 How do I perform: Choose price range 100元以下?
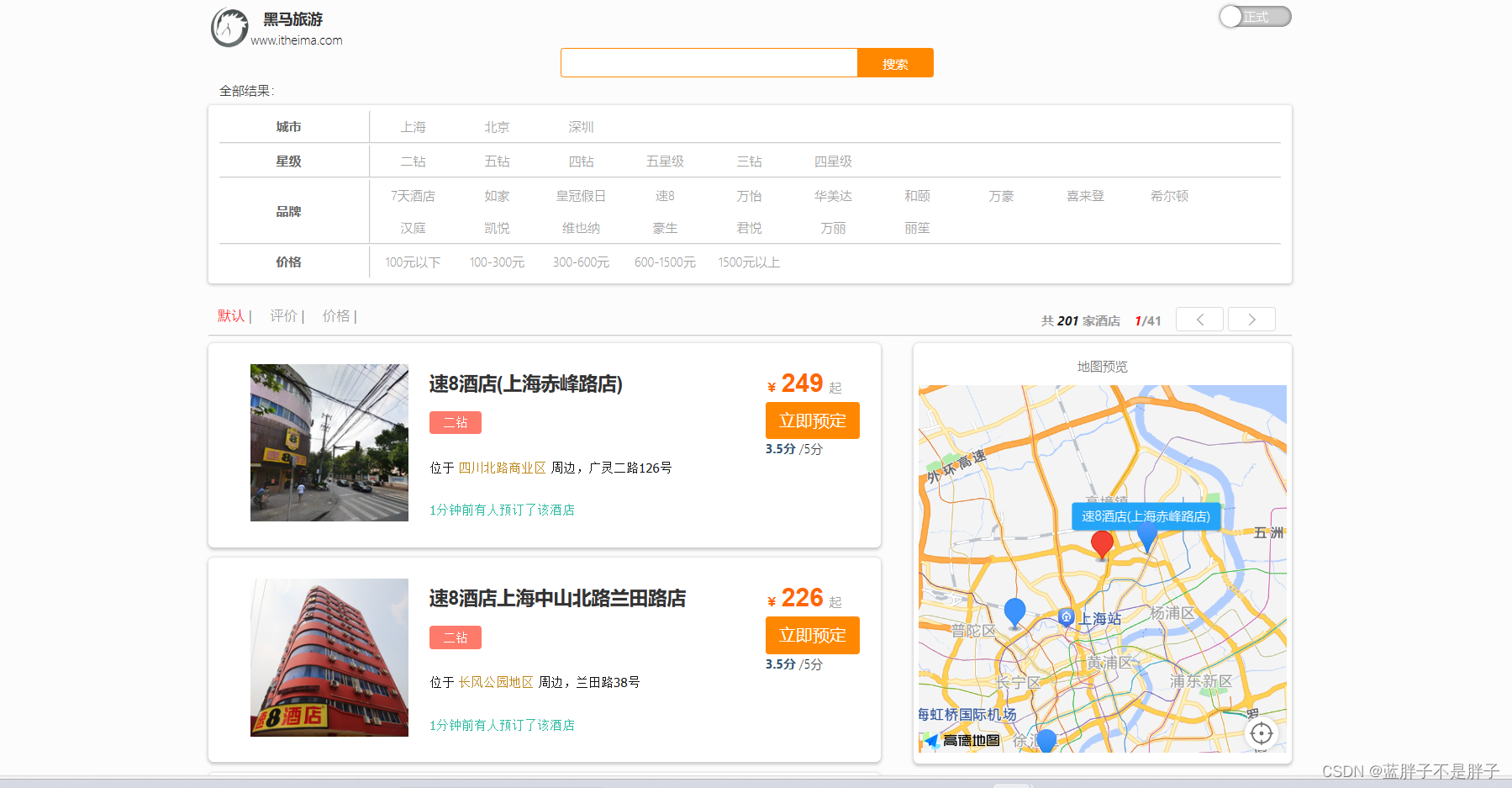click(413, 262)
